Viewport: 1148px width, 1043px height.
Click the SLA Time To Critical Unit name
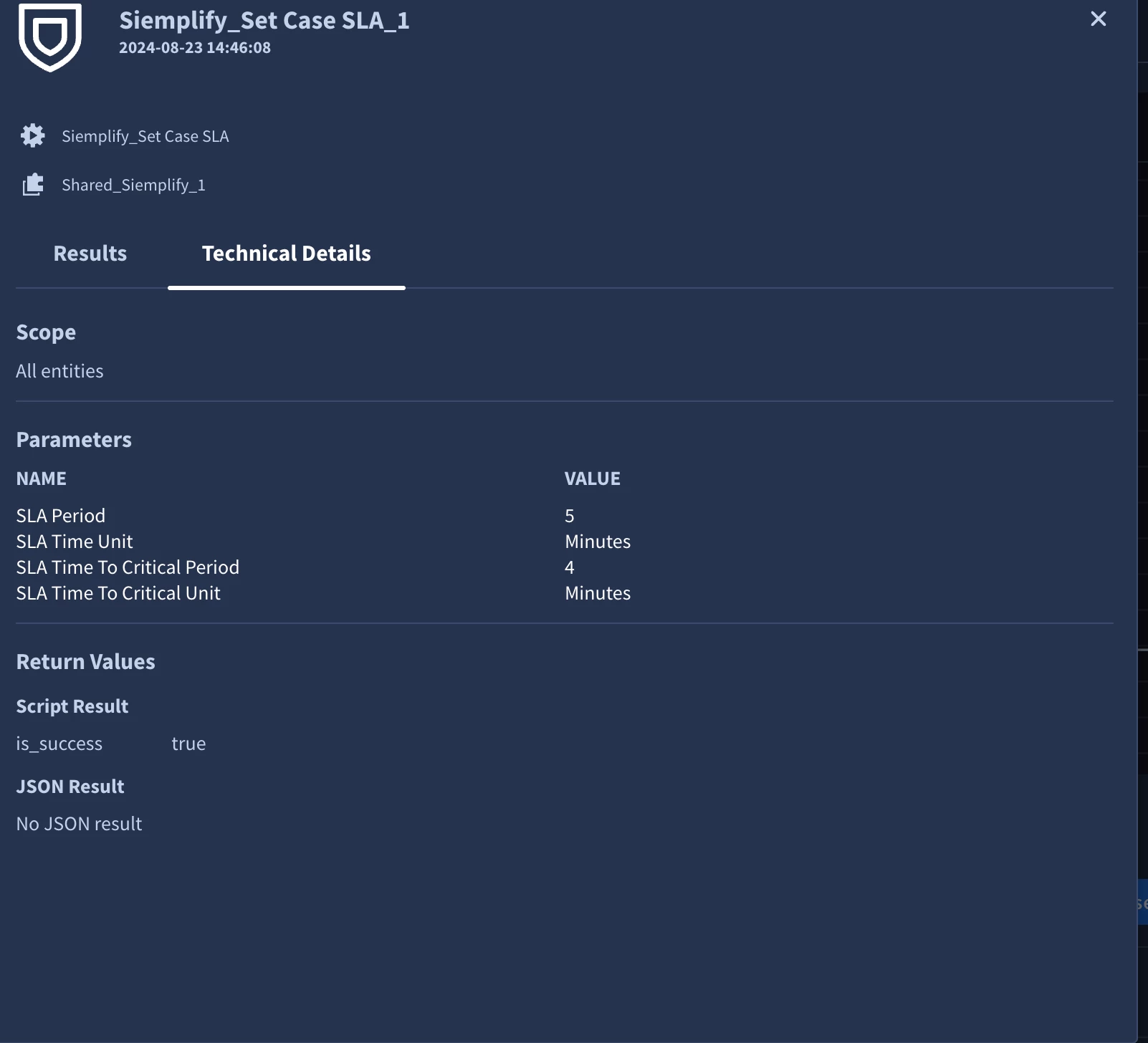pyautogui.click(x=118, y=593)
